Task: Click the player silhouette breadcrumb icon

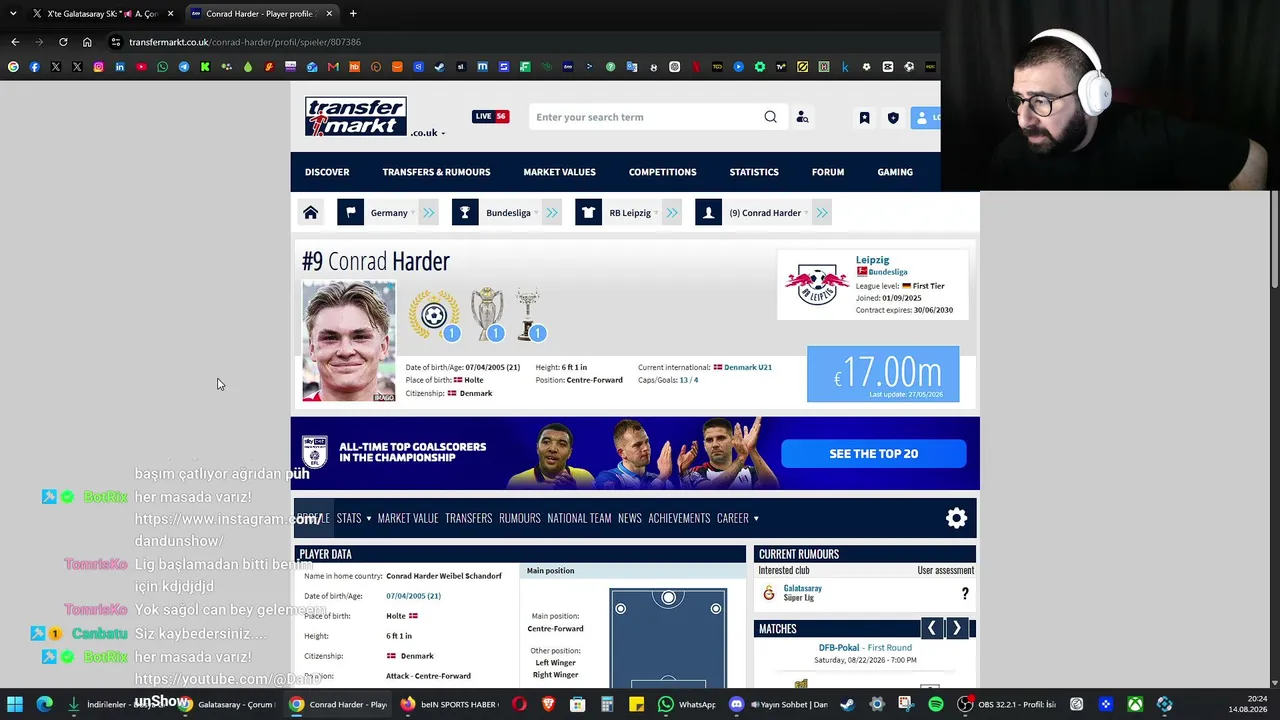Action: (x=708, y=213)
